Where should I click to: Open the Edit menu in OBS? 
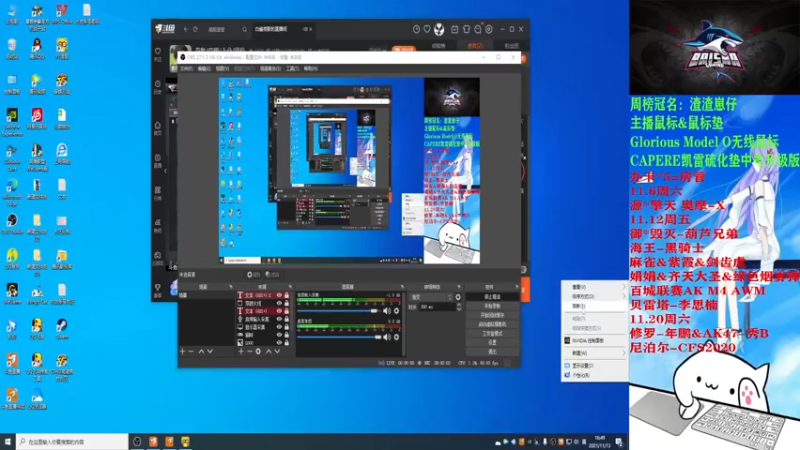pyautogui.click(x=204, y=68)
